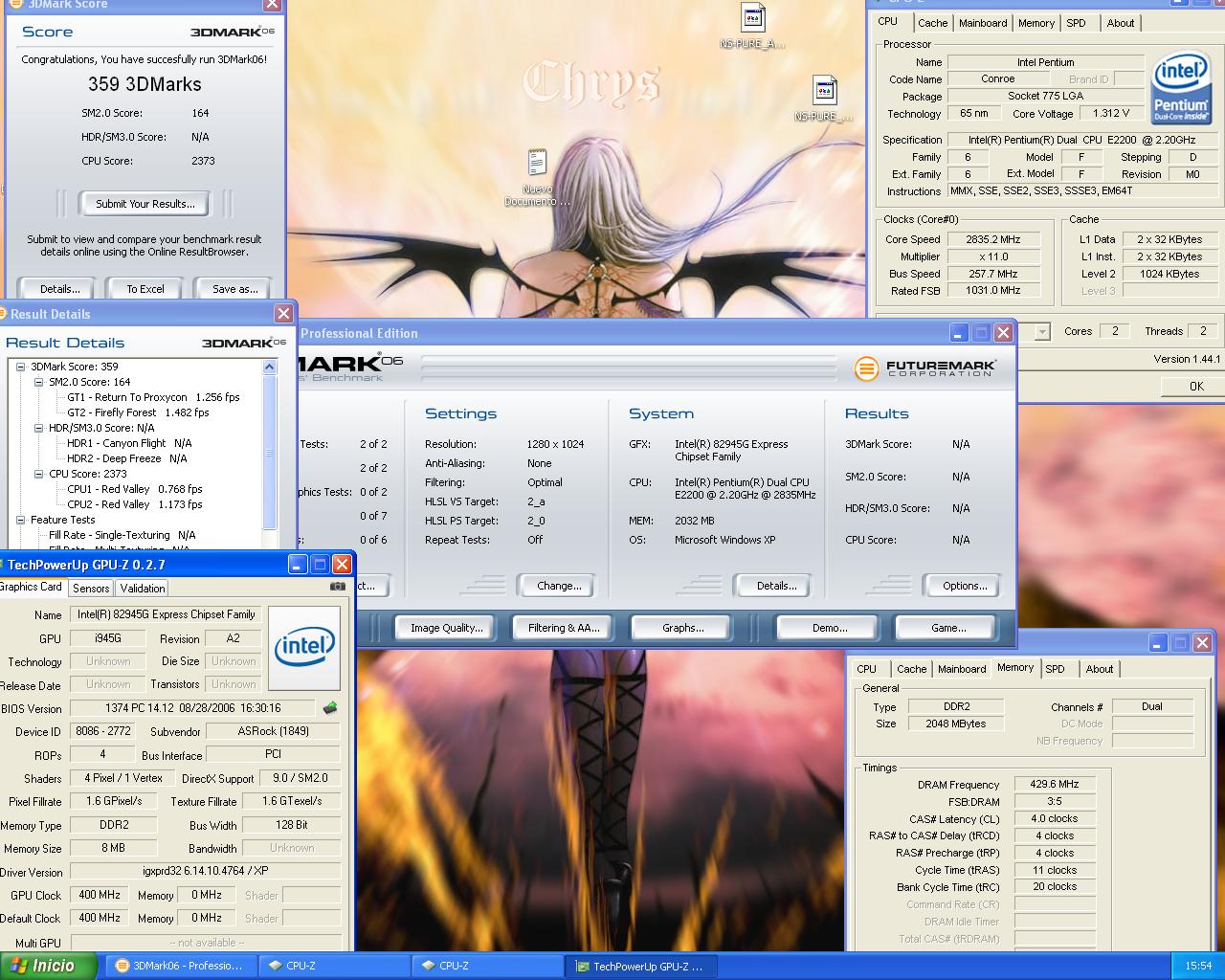This screenshot has height=980, width=1225.
Task: Open the Mainboard tab in processor CPU-Z window
Action: [x=983, y=23]
